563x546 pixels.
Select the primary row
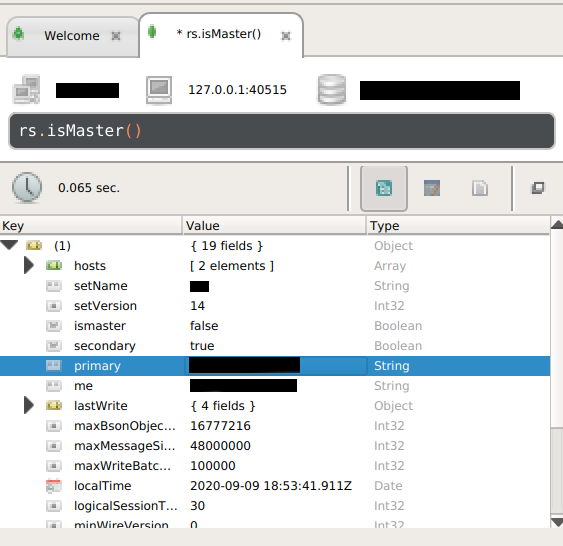pos(275,366)
